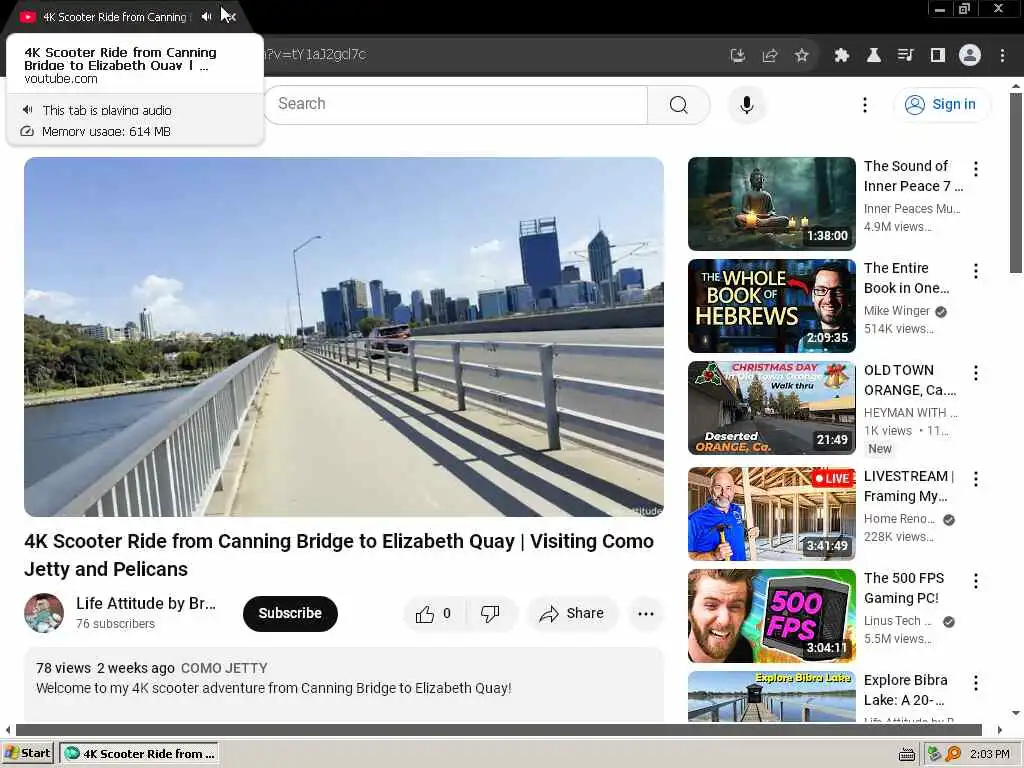Open options for The Entire Book video
The image size is (1024, 768).
tap(976, 270)
